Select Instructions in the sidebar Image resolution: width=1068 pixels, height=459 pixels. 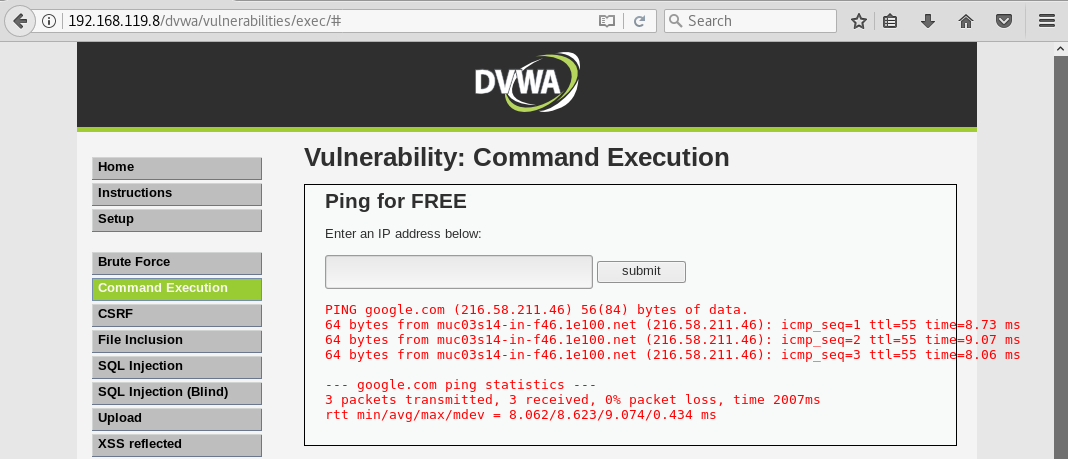pos(177,194)
